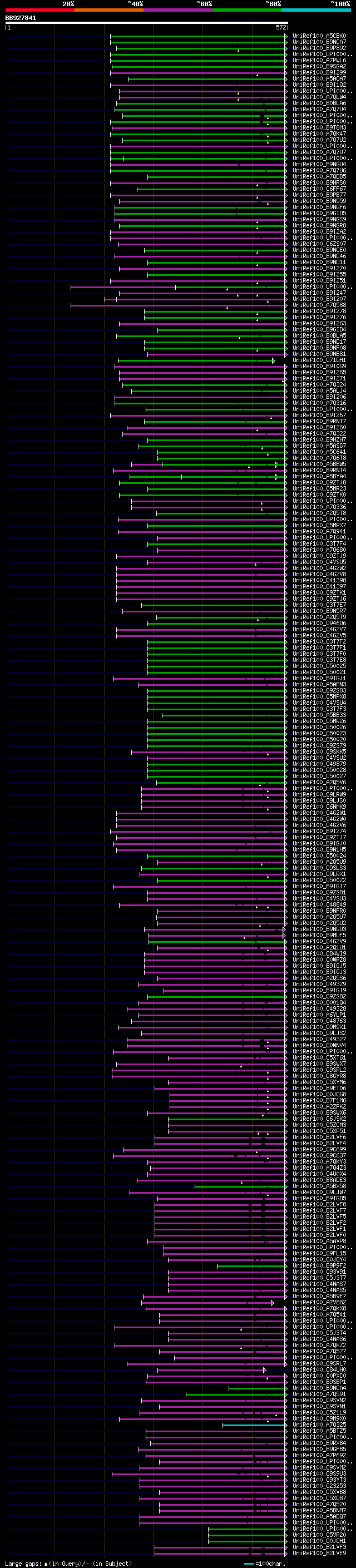Open the UniRef100_B0BLA6 hit
356x1568 pixels.
point(319,103)
